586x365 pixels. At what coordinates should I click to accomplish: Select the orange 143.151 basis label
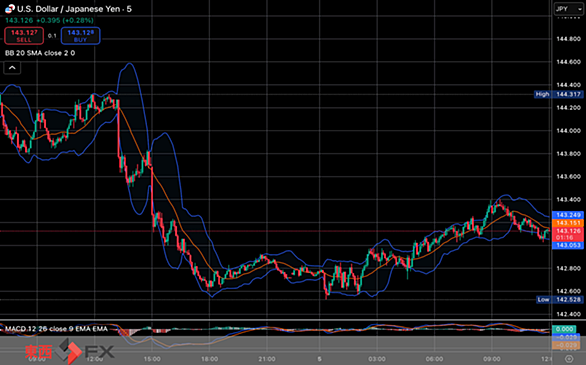click(568, 223)
